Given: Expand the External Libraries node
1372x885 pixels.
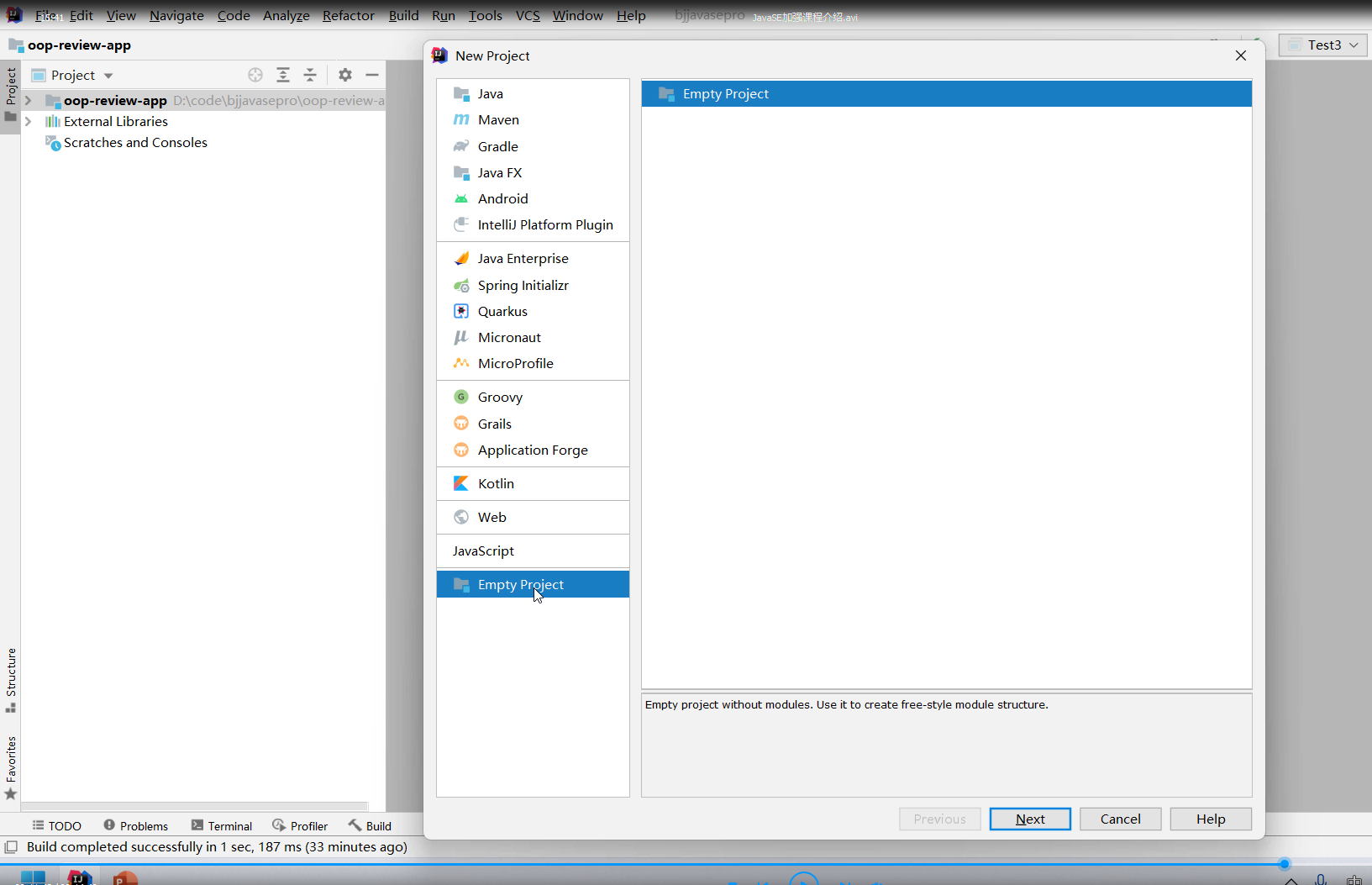Looking at the screenshot, I should (28, 121).
